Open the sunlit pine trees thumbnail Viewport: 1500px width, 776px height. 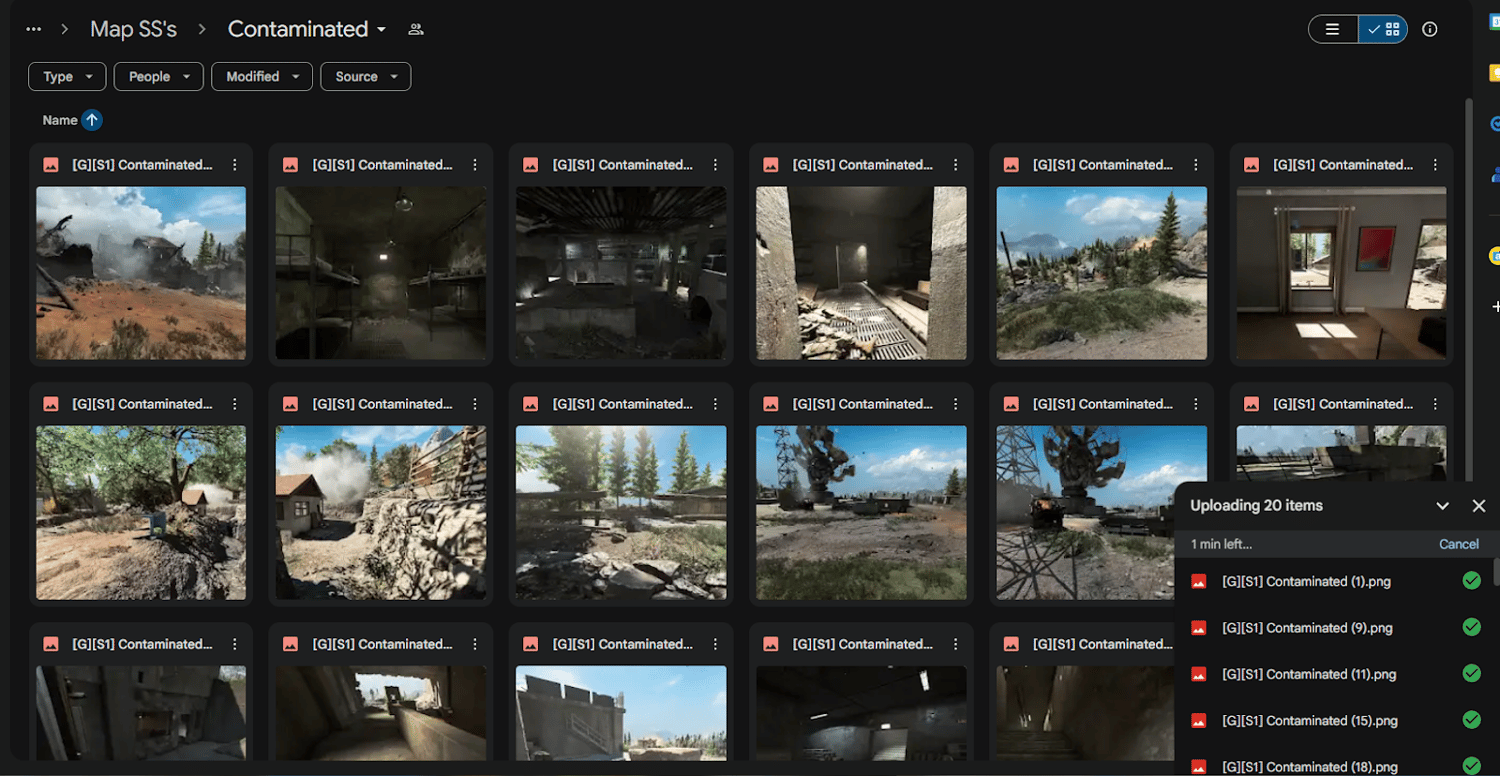point(621,513)
